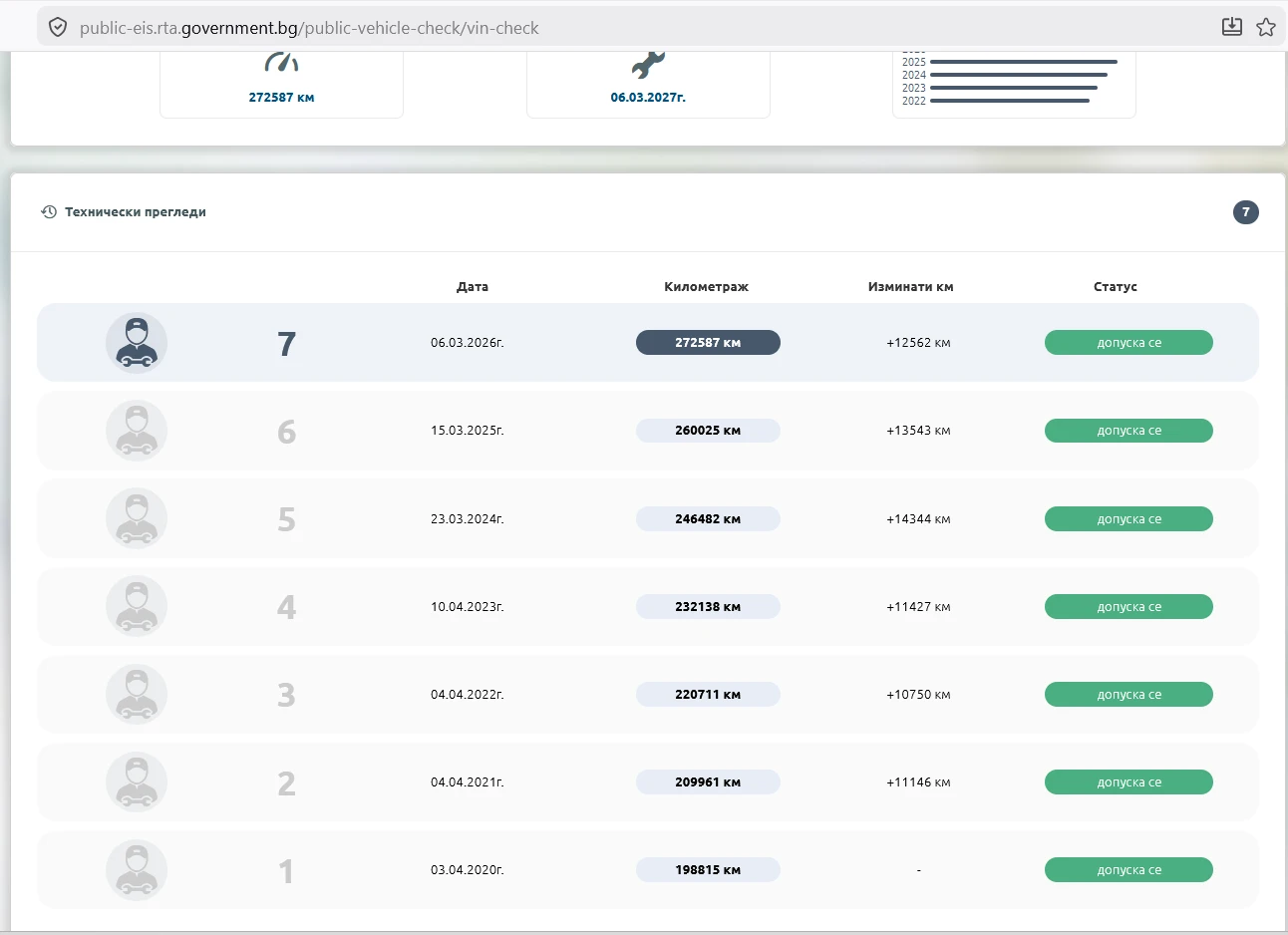Click the mechanic avatar for inspection 6
1288x935 pixels.
(x=137, y=431)
